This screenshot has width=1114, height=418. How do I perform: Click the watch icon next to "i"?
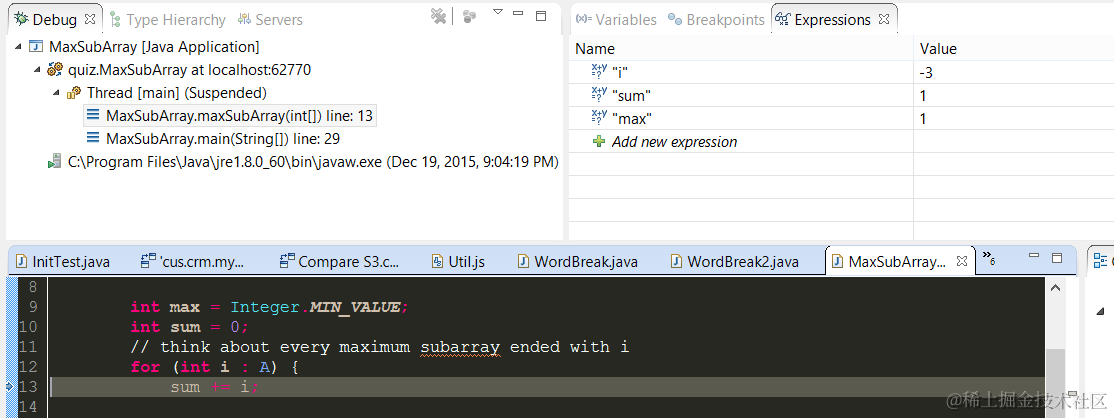[600, 70]
